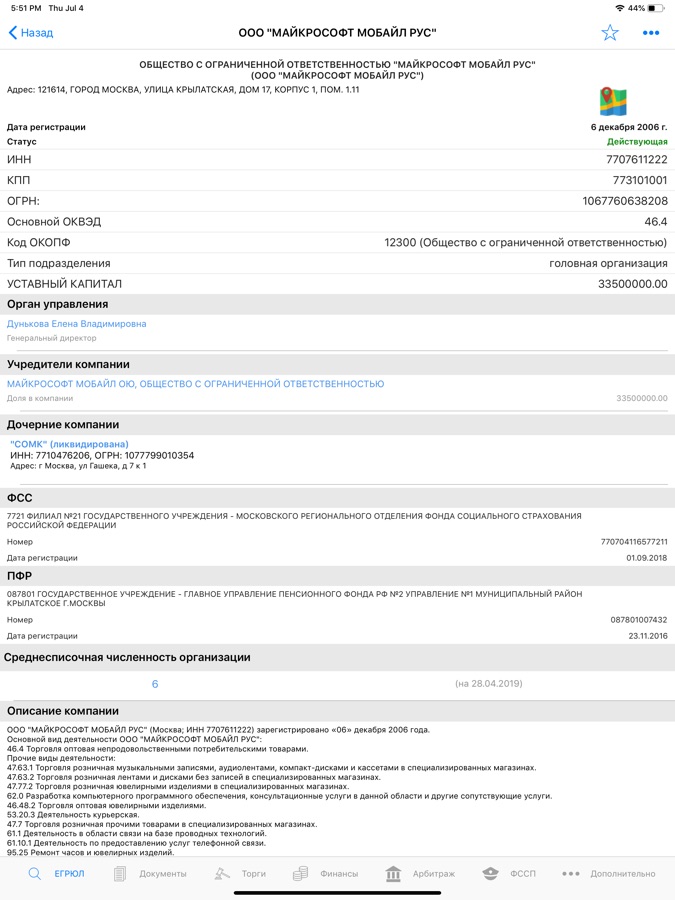Tap the Арбитраж courthouse icon
The width and height of the screenshot is (675, 900).
point(393,874)
